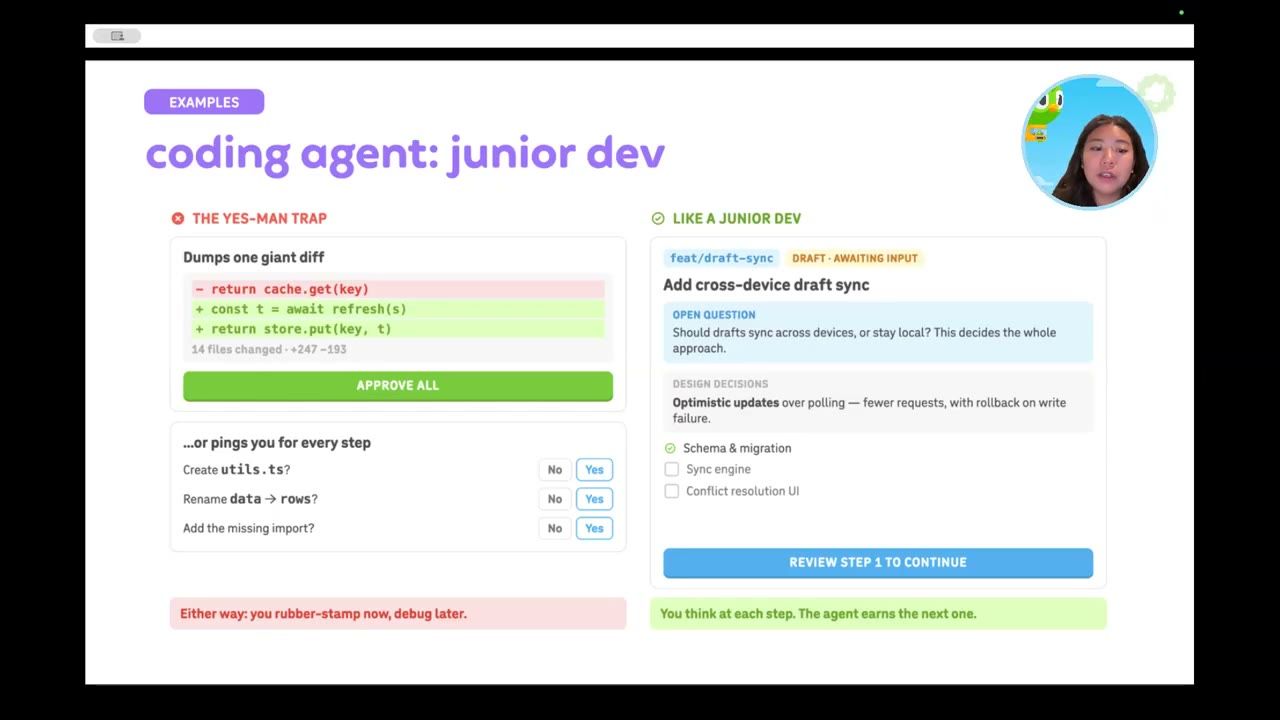Click 'Dumps one giant diff' heading
Screen dimensions: 1280x720
pos(254,257)
